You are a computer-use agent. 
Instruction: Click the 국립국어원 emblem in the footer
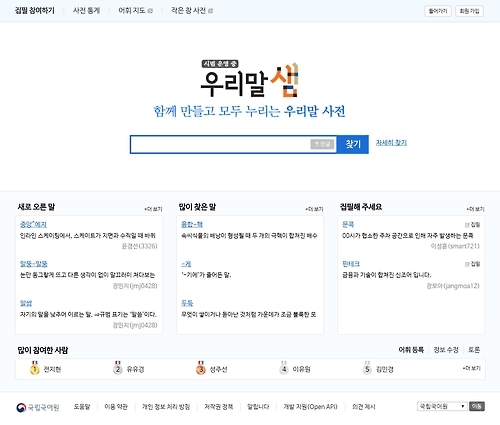pyautogui.click(x=21, y=407)
